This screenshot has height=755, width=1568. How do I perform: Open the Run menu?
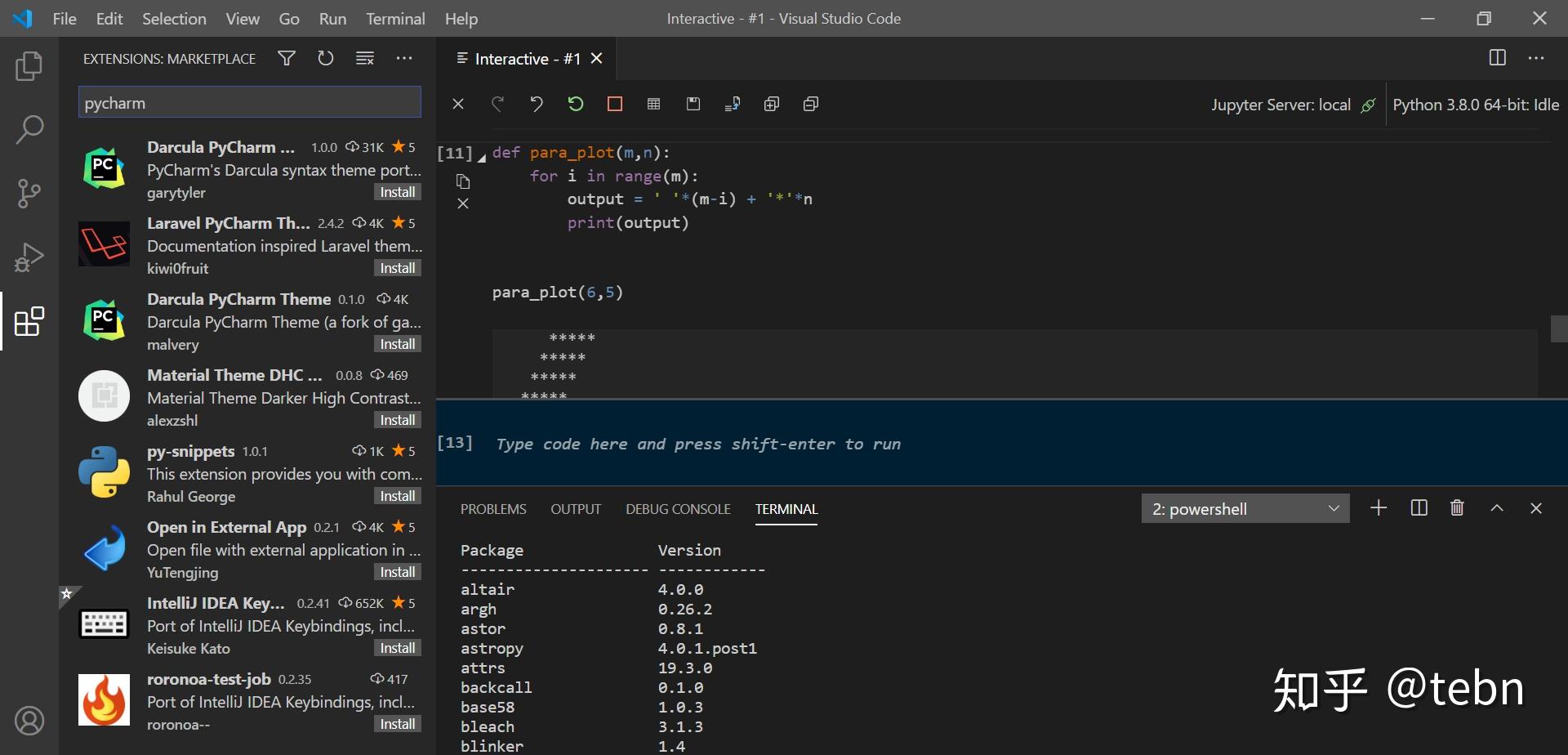332,18
